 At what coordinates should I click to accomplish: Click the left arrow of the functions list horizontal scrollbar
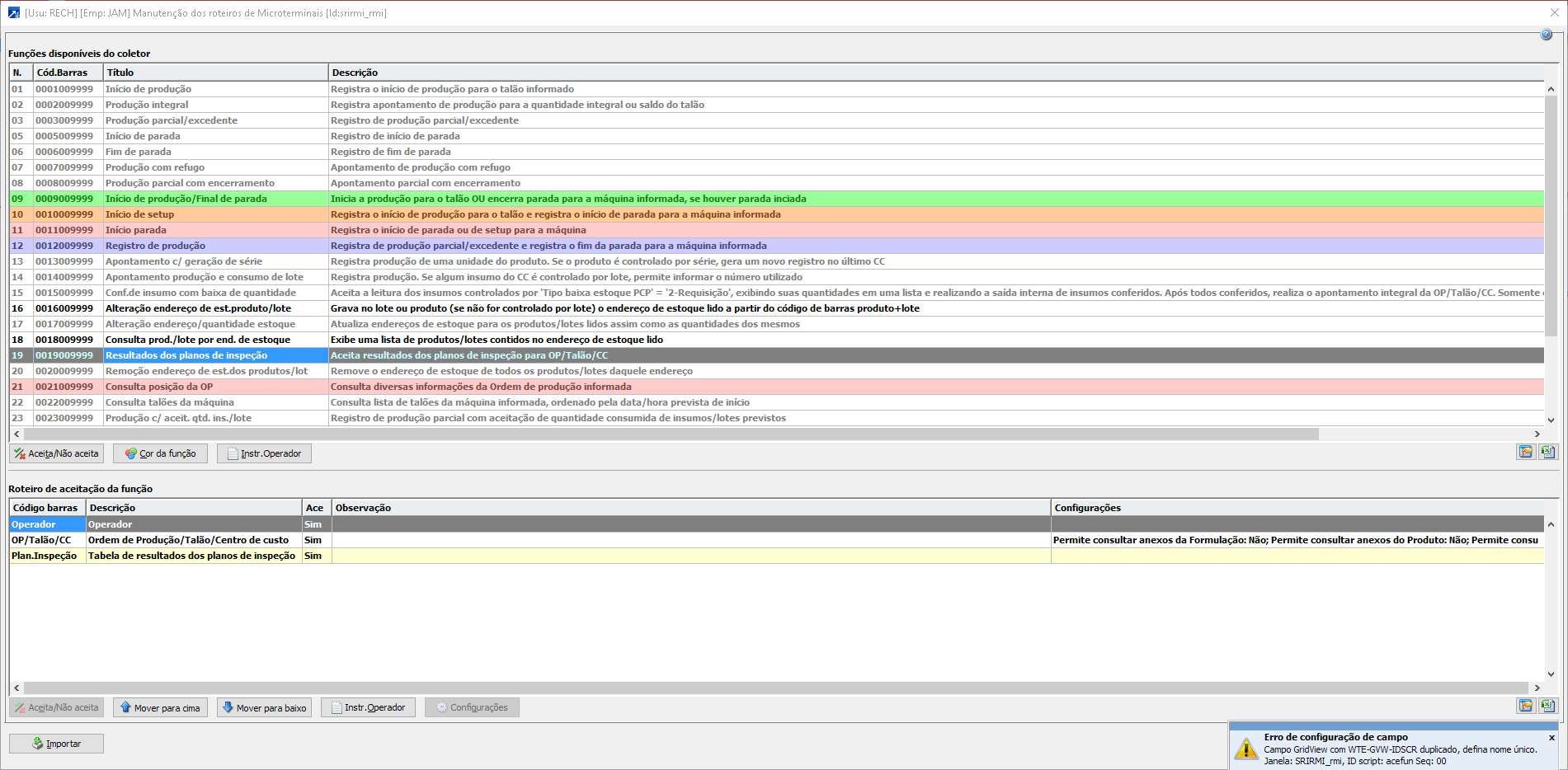pyautogui.click(x=16, y=434)
